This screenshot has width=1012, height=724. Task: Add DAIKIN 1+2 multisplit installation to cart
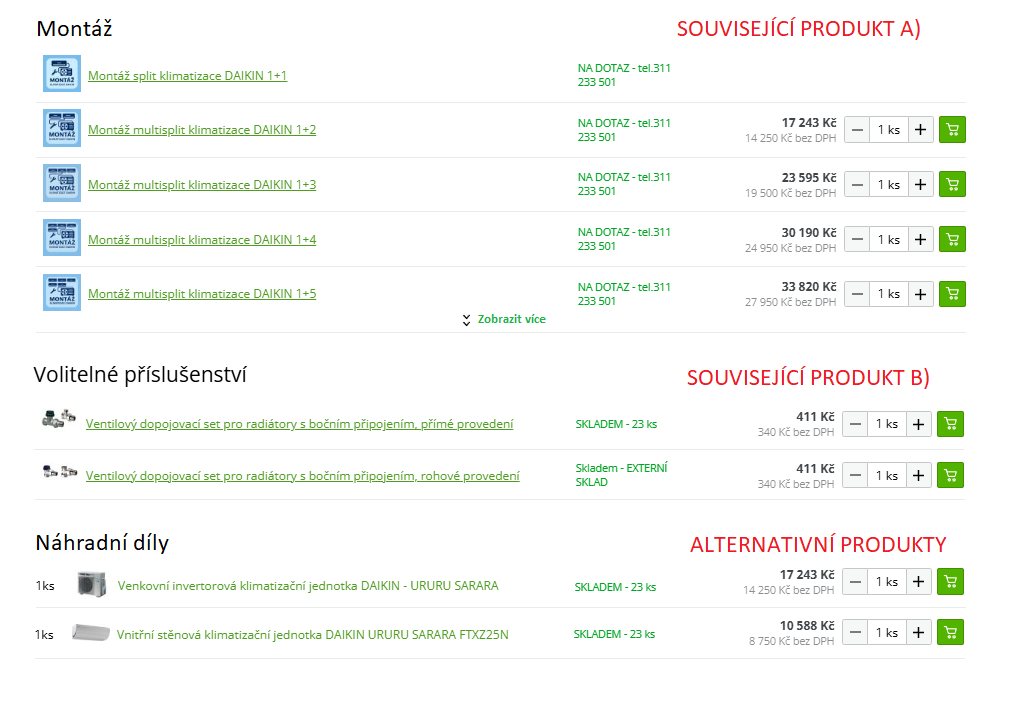[x=953, y=130]
